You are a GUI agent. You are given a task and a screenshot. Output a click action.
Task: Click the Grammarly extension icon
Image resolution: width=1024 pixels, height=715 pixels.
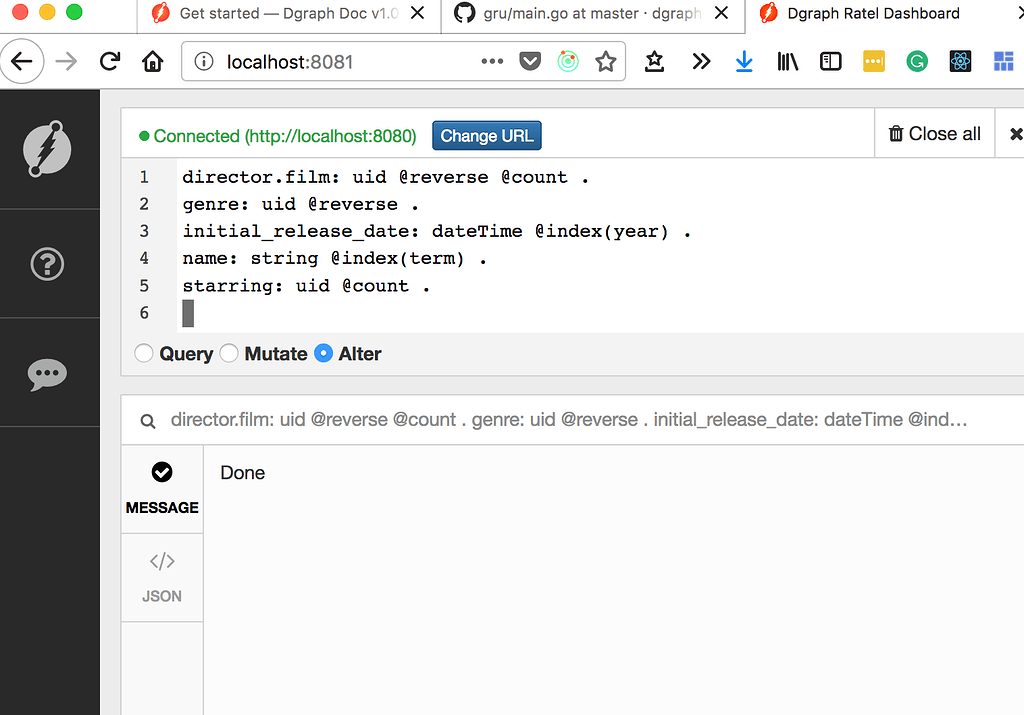(917, 61)
